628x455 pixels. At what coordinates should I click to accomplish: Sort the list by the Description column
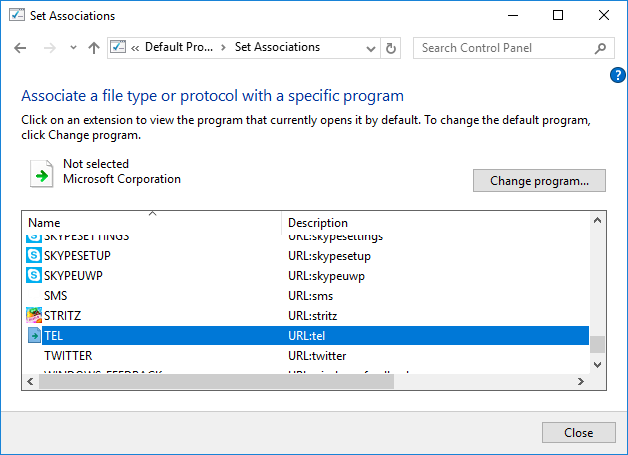(436, 223)
